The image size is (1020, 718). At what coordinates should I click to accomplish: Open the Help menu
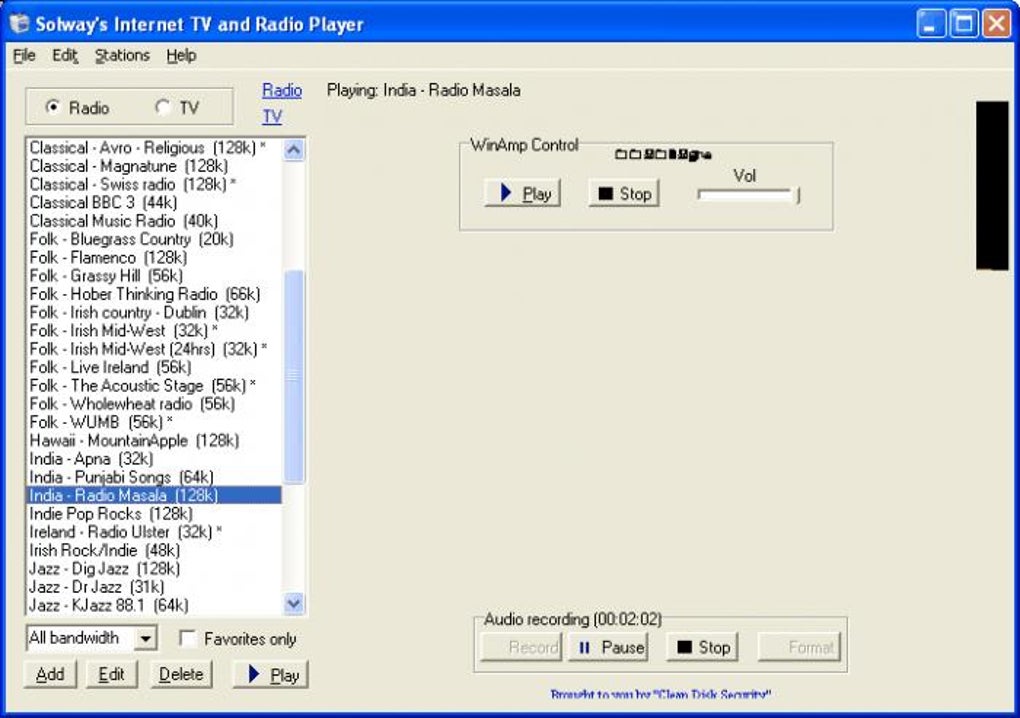tap(181, 56)
